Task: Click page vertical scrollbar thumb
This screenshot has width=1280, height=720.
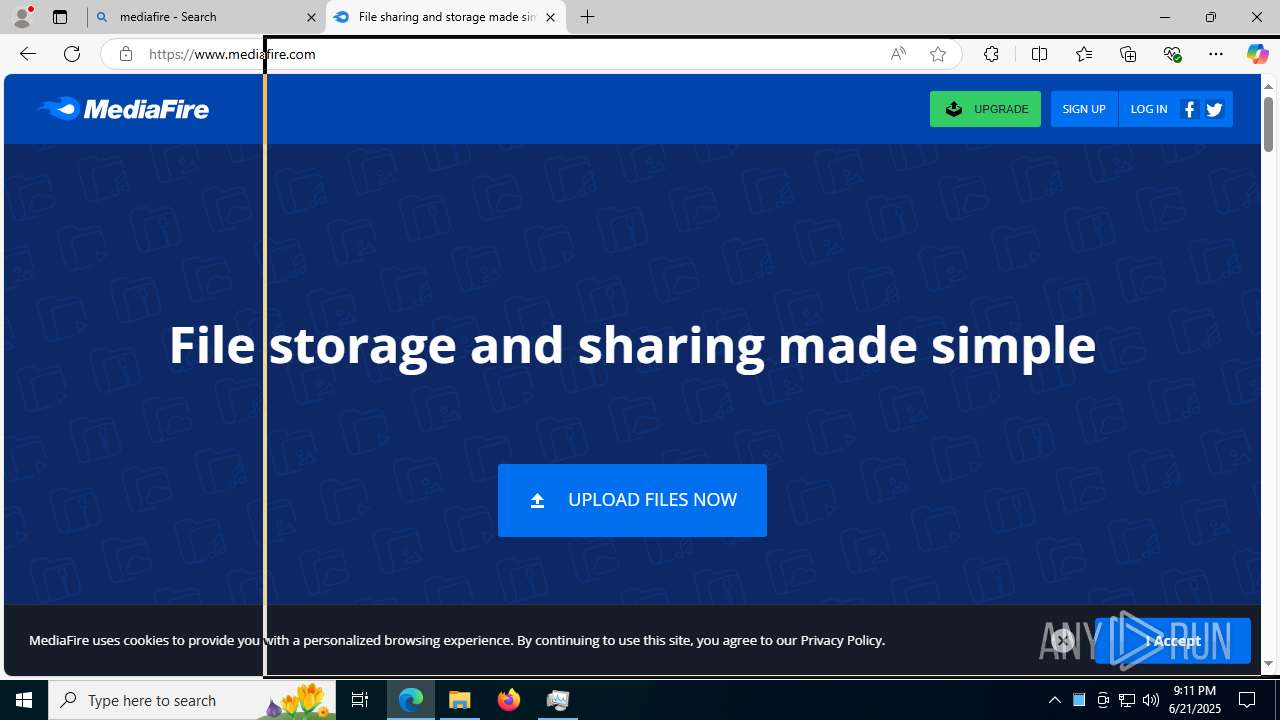Action: (x=1268, y=125)
